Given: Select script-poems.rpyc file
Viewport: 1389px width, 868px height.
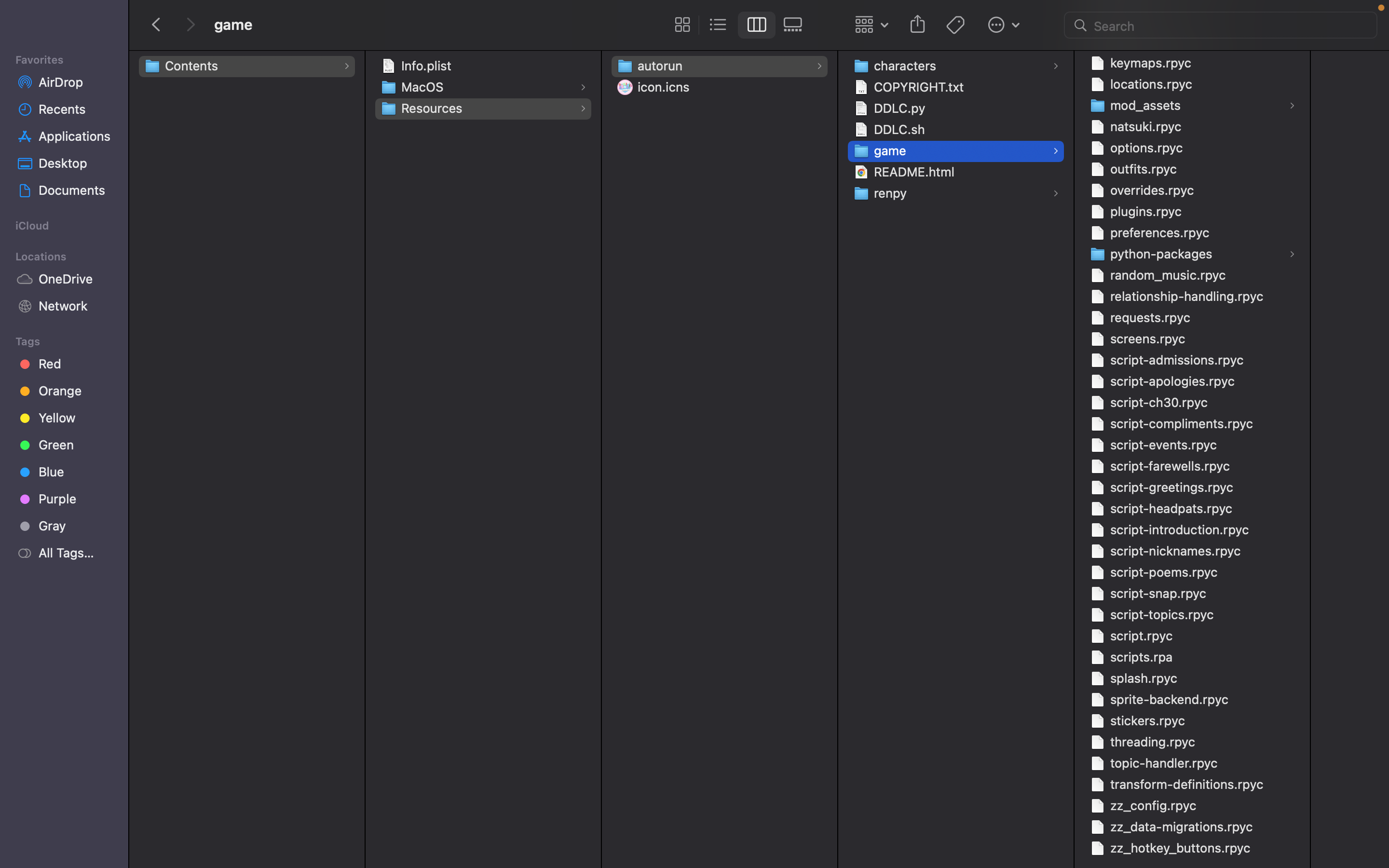Looking at the screenshot, I should click(x=1192, y=572).
